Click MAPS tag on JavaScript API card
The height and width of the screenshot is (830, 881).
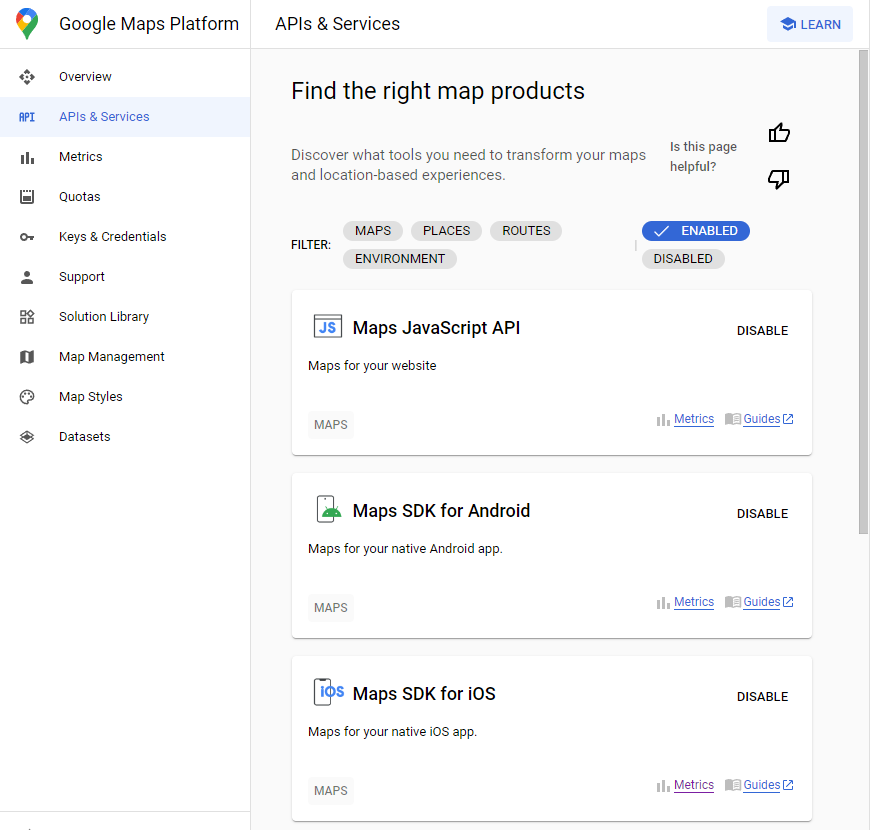[331, 425]
